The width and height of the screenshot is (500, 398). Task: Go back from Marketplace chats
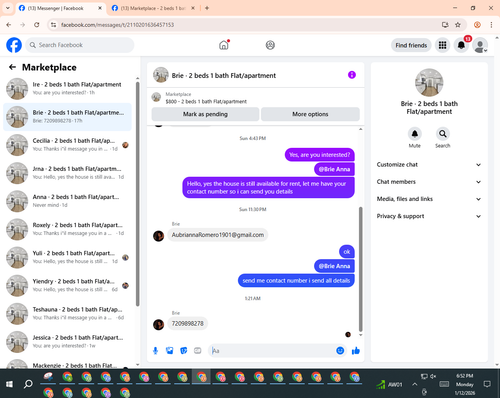(x=12, y=67)
